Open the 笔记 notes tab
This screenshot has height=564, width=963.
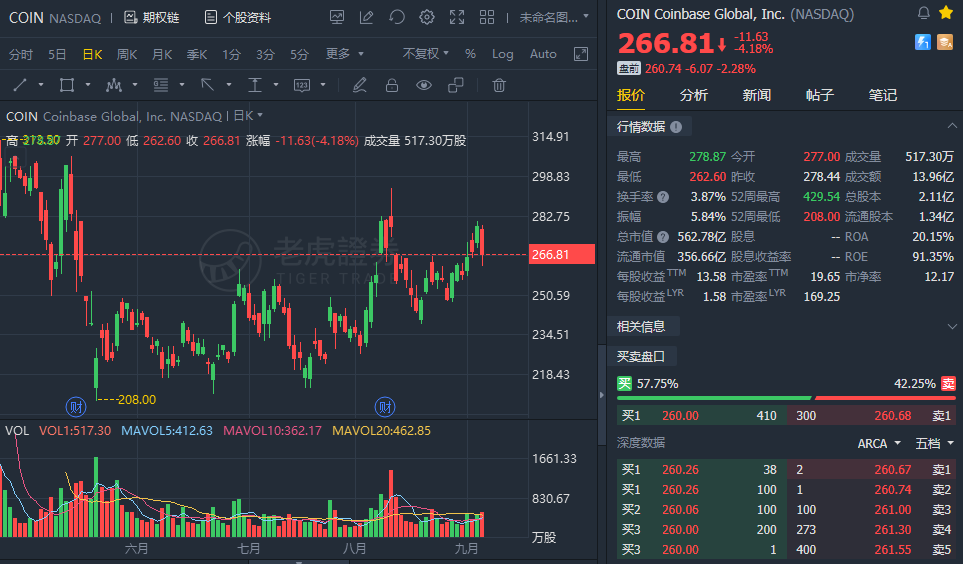pos(883,95)
